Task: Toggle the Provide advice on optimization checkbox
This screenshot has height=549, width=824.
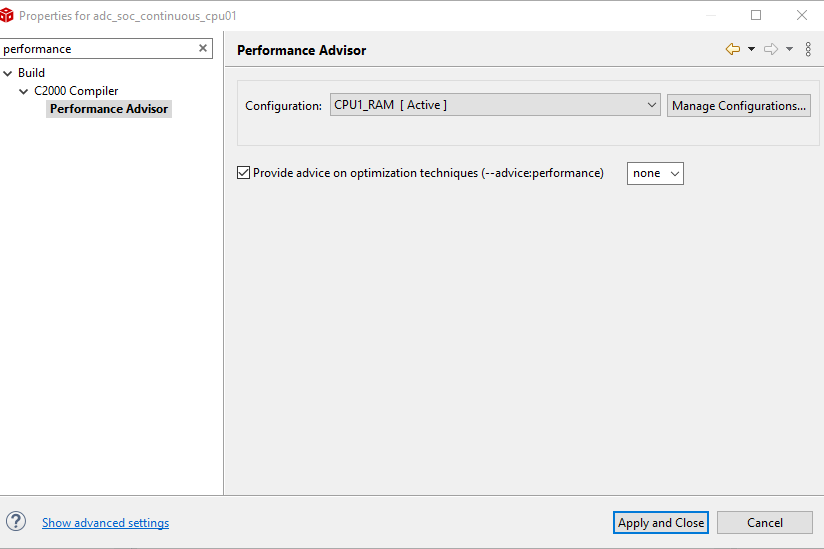Action: (x=243, y=173)
